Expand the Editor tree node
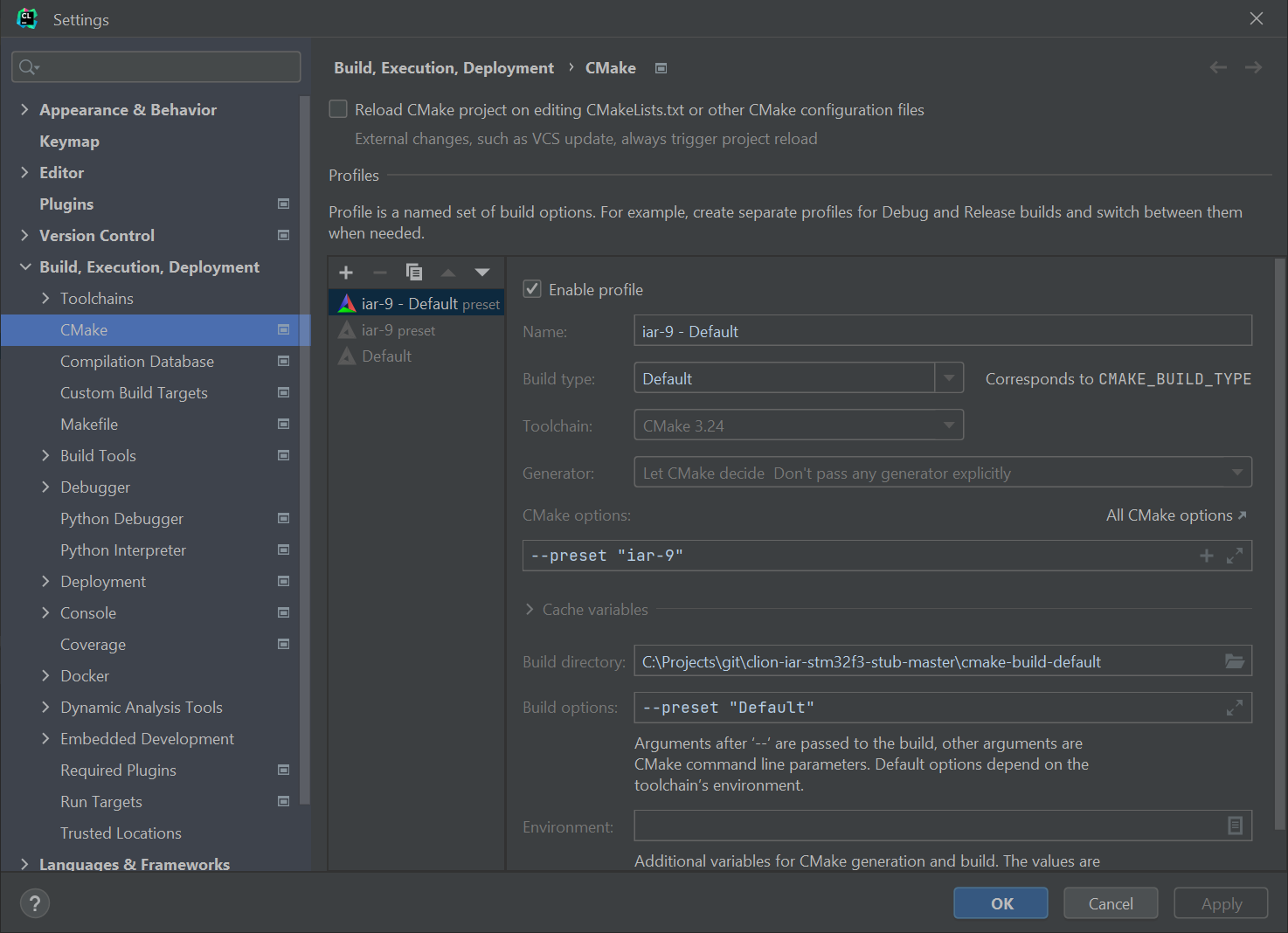 coord(24,172)
